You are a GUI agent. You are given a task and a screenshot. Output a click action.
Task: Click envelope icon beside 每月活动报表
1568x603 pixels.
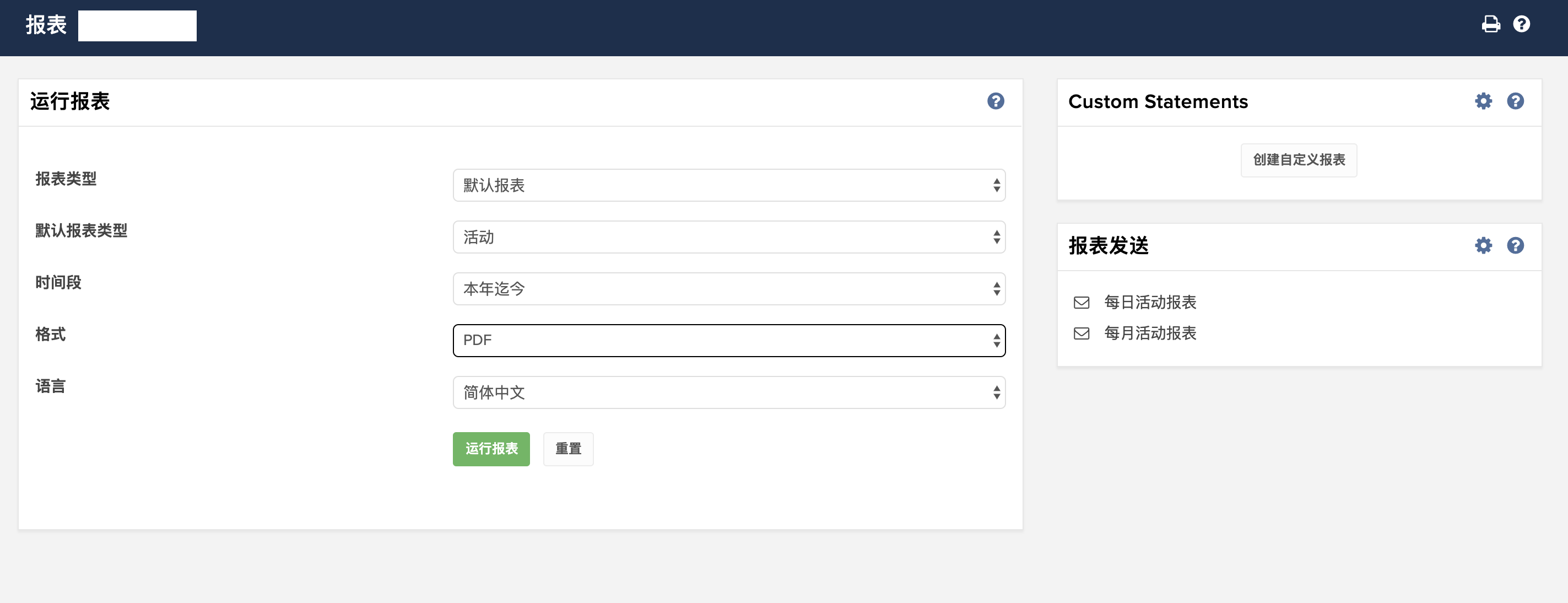coord(1082,333)
